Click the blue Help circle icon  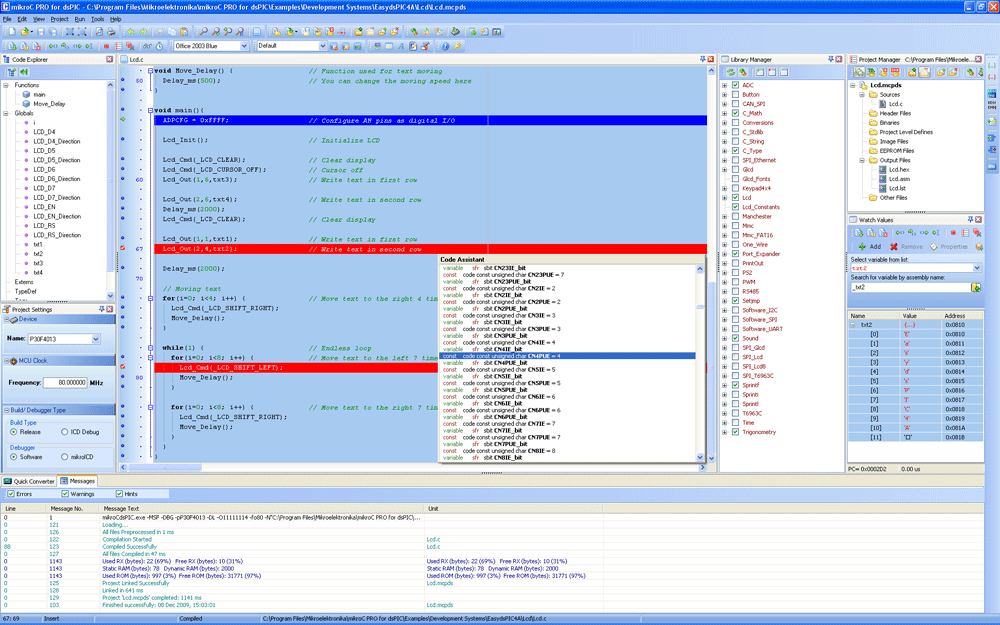pos(445,46)
